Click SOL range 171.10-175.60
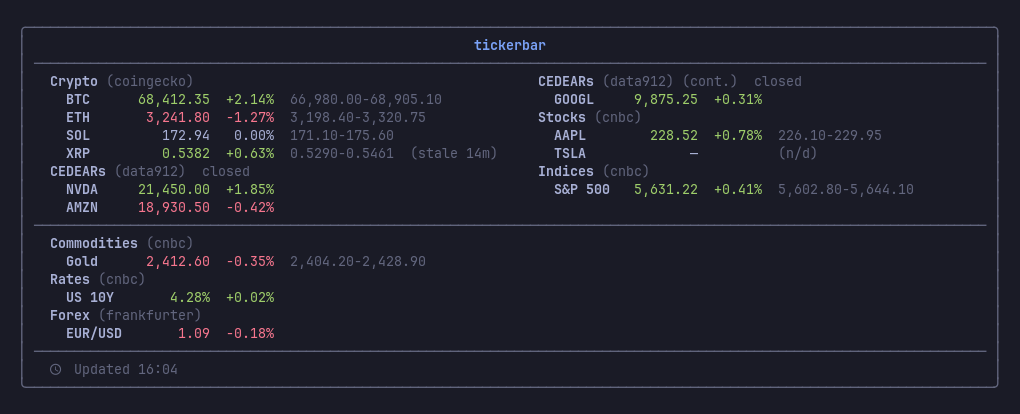Image resolution: width=1020 pixels, height=414 pixels. click(x=342, y=136)
